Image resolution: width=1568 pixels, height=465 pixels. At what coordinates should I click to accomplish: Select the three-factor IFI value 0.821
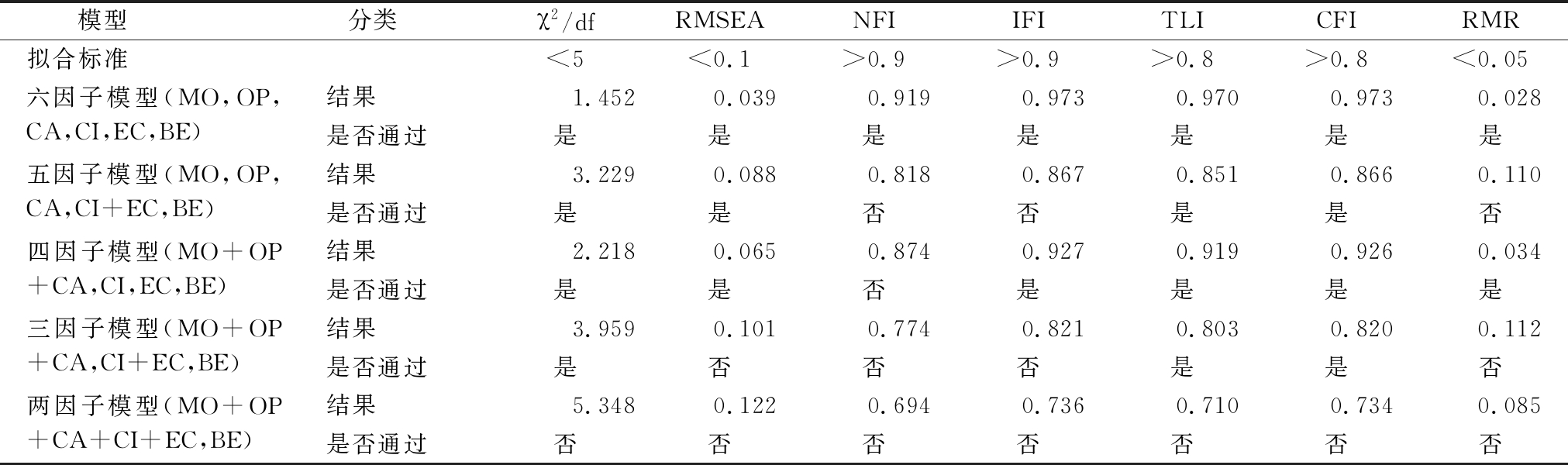1053,329
